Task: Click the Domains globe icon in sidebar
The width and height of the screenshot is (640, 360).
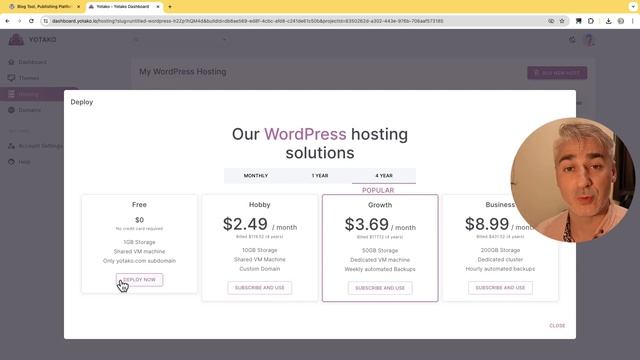Action: tap(11, 110)
